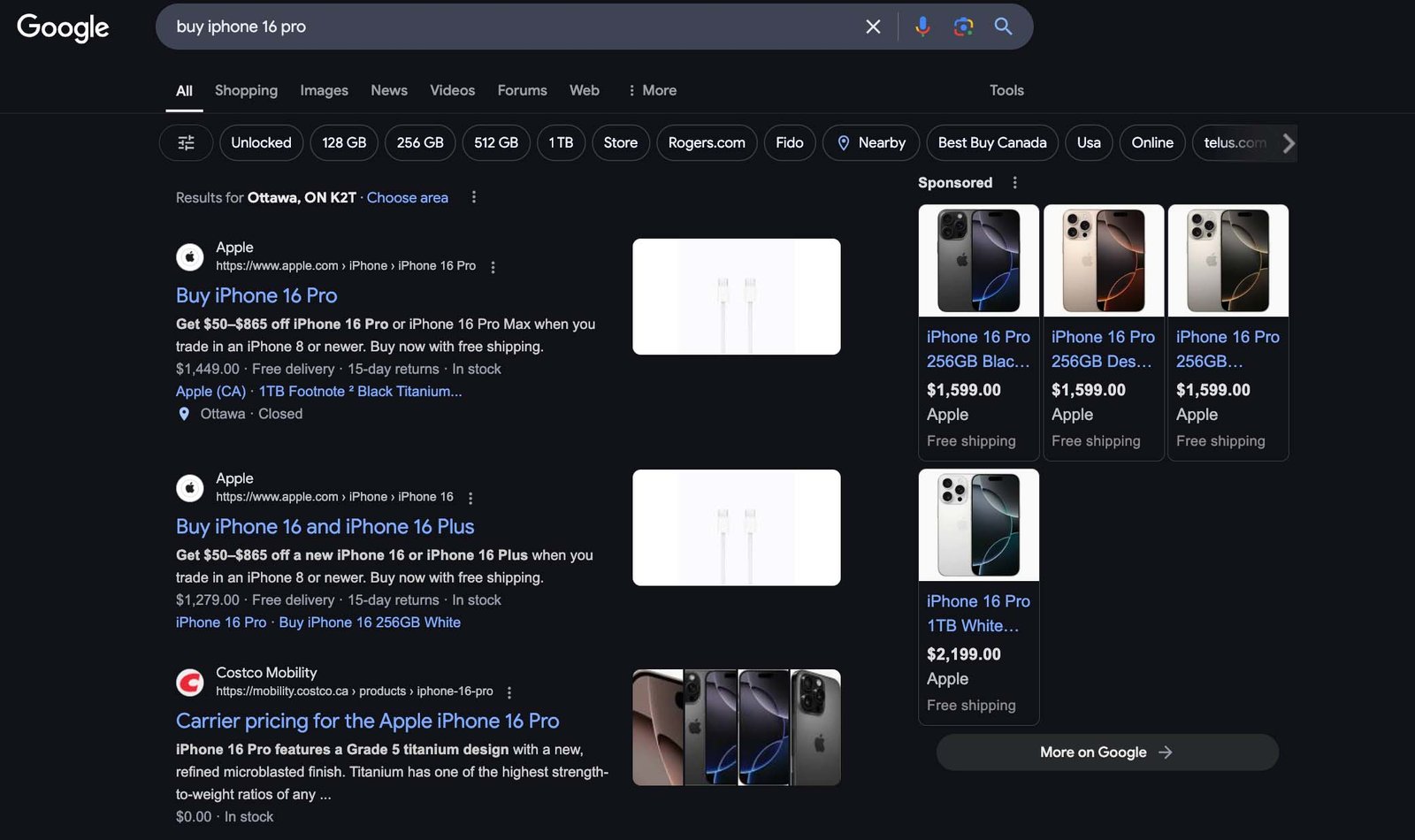Switch to the Images tab
This screenshot has height=840, width=1415.
click(x=324, y=90)
